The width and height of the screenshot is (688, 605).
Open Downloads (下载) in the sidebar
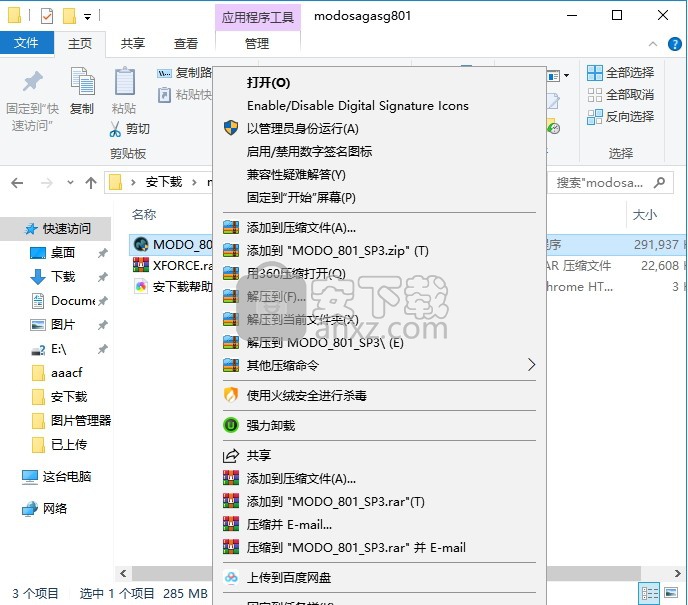[x=63, y=276]
